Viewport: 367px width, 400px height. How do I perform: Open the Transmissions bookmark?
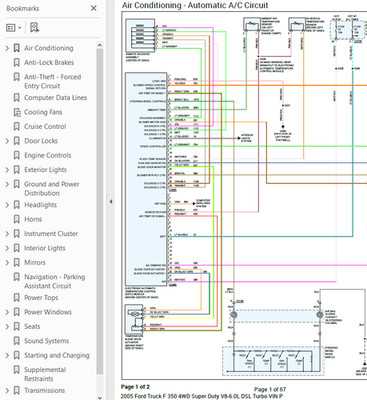[x=44, y=390]
